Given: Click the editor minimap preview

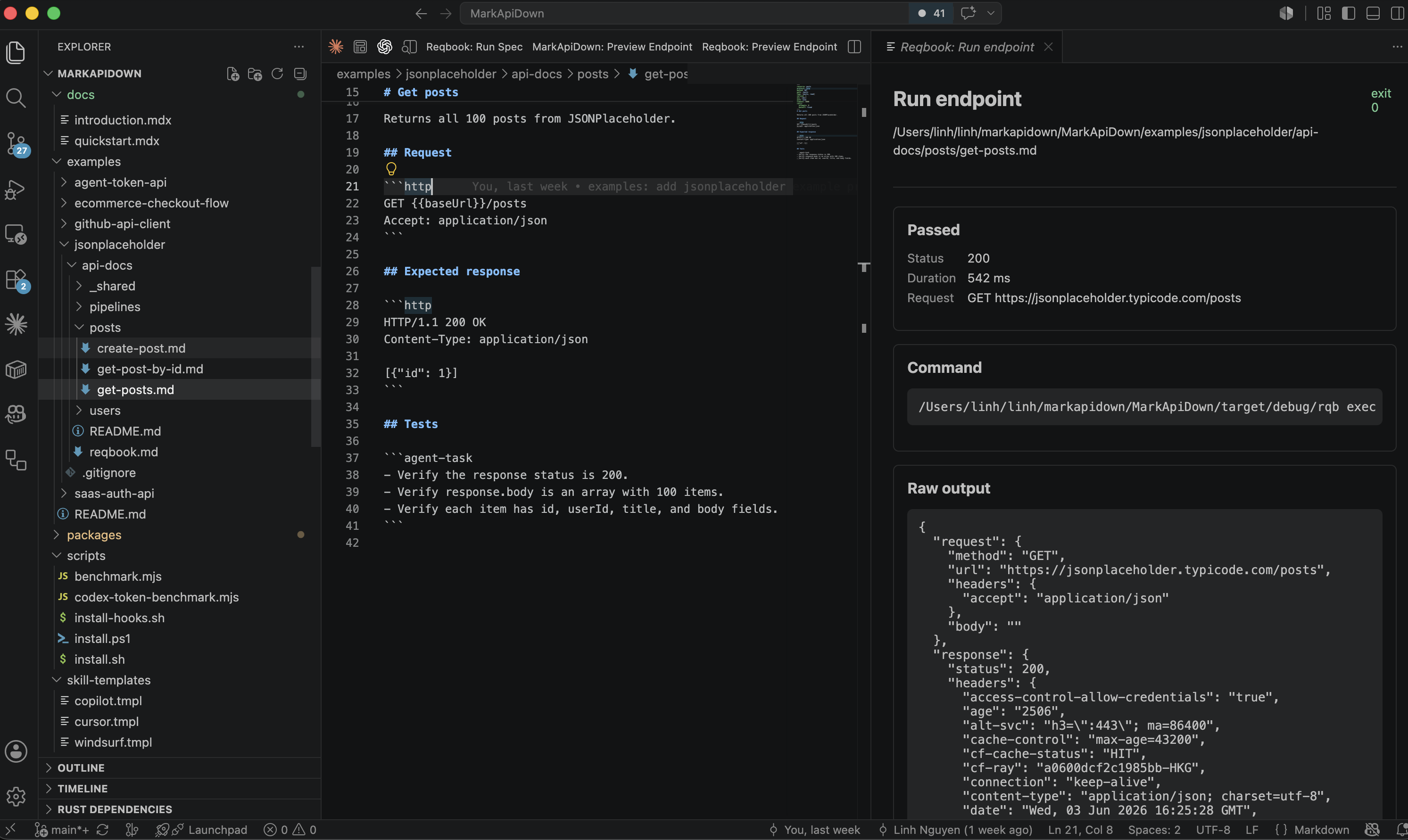Looking at the screenshot, I should click(x=826, y=123).
